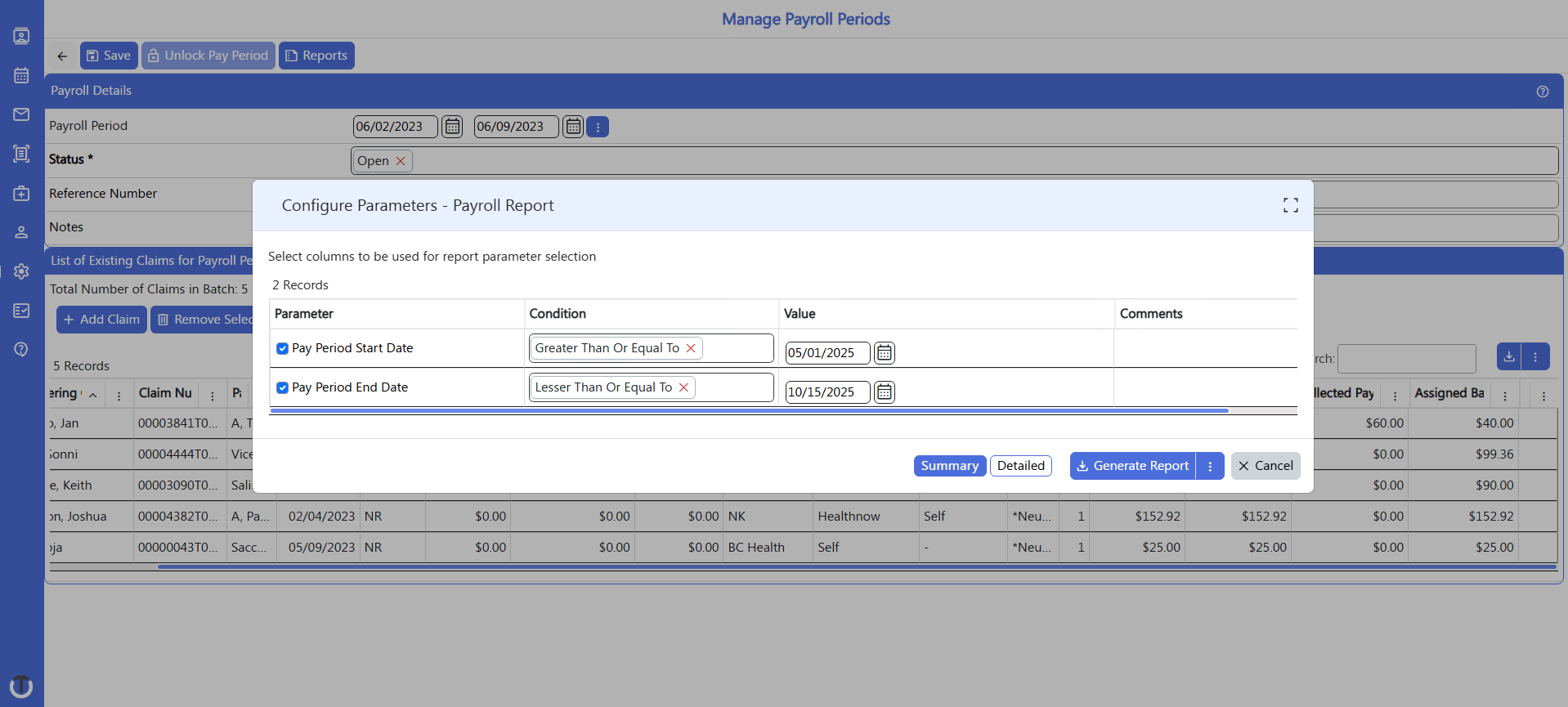This screenshot has height=707, width=1568.
Task: Open more options next to the payroll period dates
Action: pyautogui.click(x=598, y=127)
